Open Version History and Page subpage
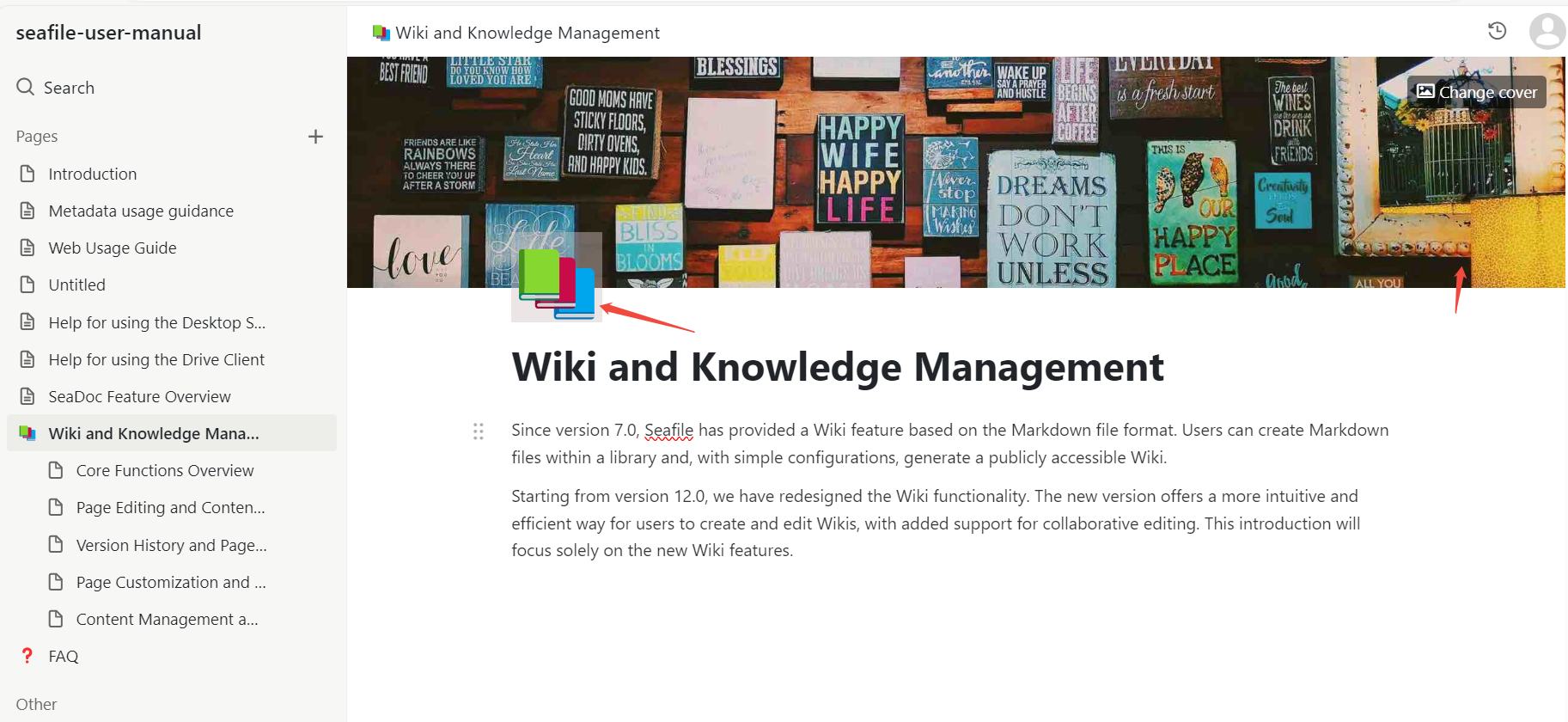This screenshot has height=722, width=1568. click(172, 545)
